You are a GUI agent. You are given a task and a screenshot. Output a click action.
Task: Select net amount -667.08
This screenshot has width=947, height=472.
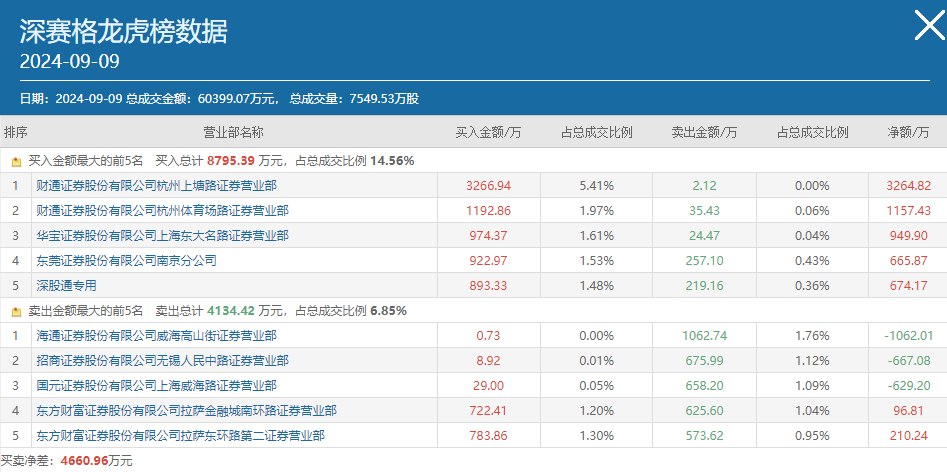[908, 362]
